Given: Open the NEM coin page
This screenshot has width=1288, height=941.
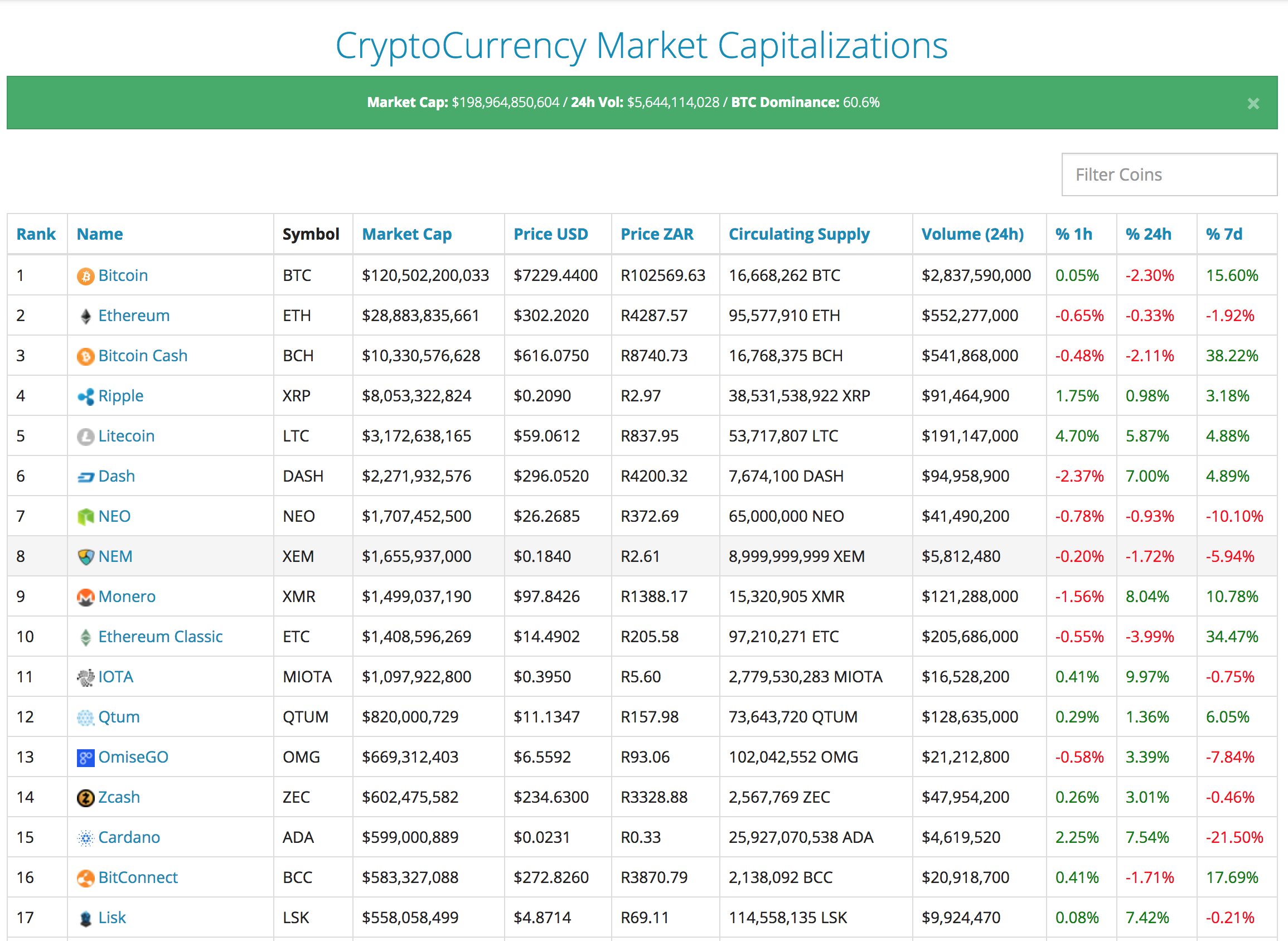Looking at the screenshot, I should pyautogui.click(x=115, y=556).
